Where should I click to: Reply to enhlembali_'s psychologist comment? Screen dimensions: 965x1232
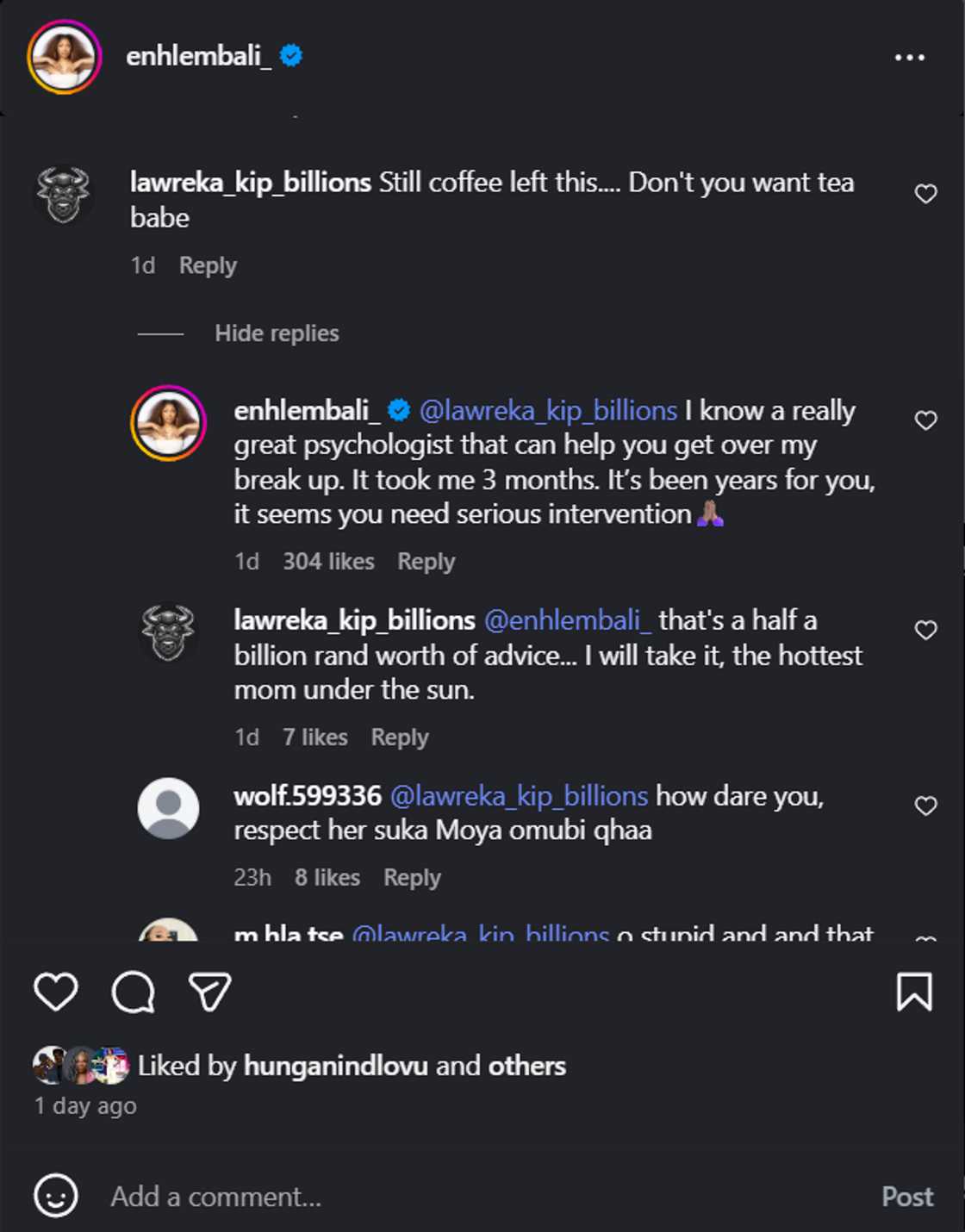pyautogui.click(x=426, y=562)
